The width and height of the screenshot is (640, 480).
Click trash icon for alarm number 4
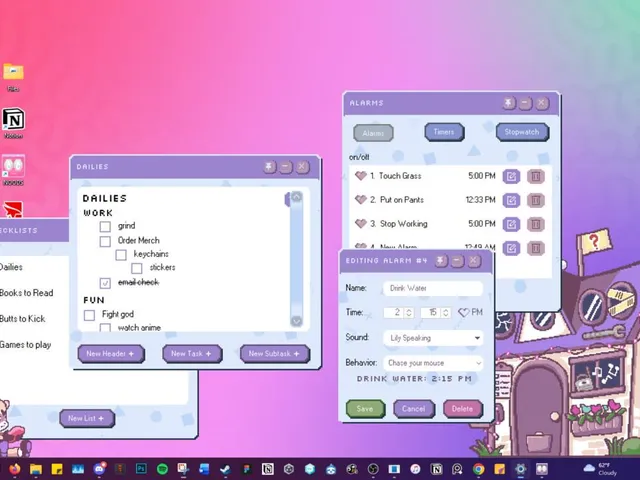(x=536, y=248)
